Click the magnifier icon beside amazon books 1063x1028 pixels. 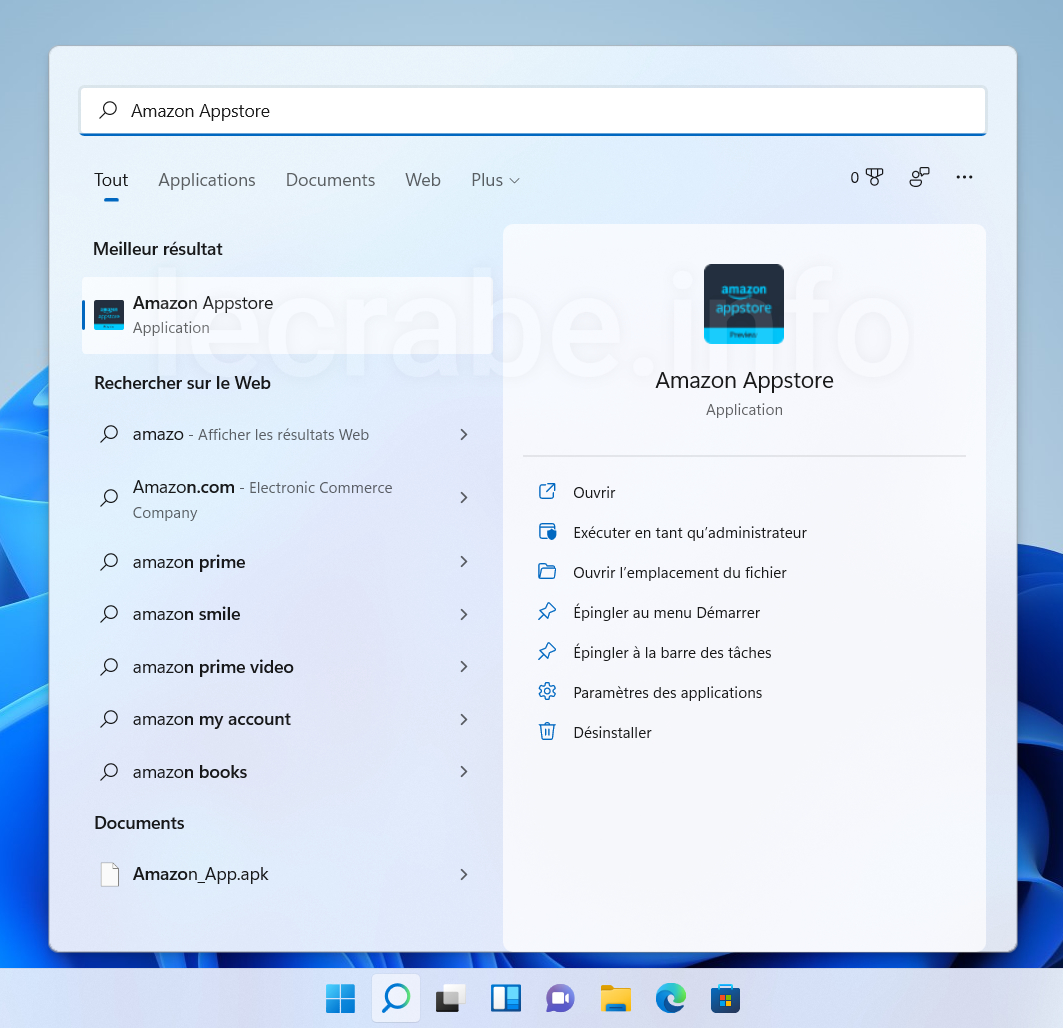pyautogui.click(x=109, y=772)
